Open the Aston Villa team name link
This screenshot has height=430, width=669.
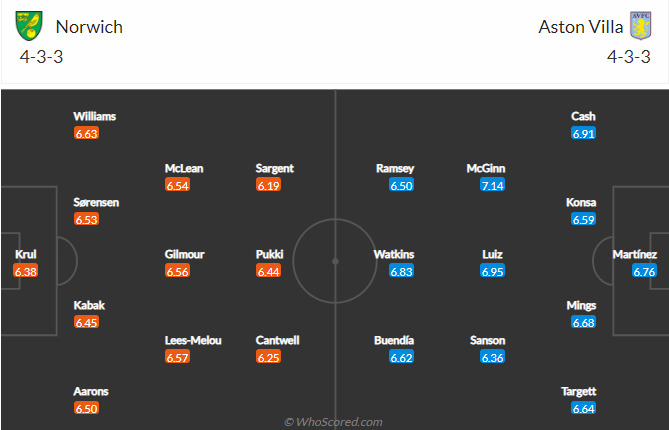(x=581, y=27)
